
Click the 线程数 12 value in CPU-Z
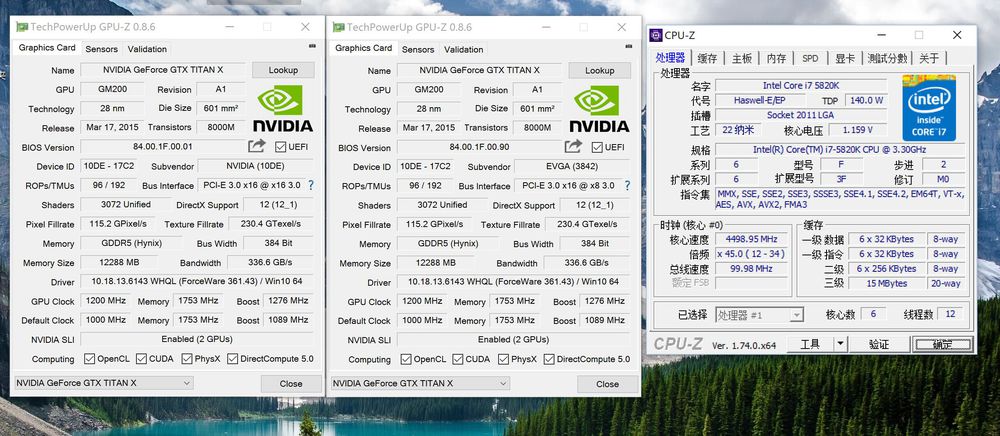tap(950, 314)
